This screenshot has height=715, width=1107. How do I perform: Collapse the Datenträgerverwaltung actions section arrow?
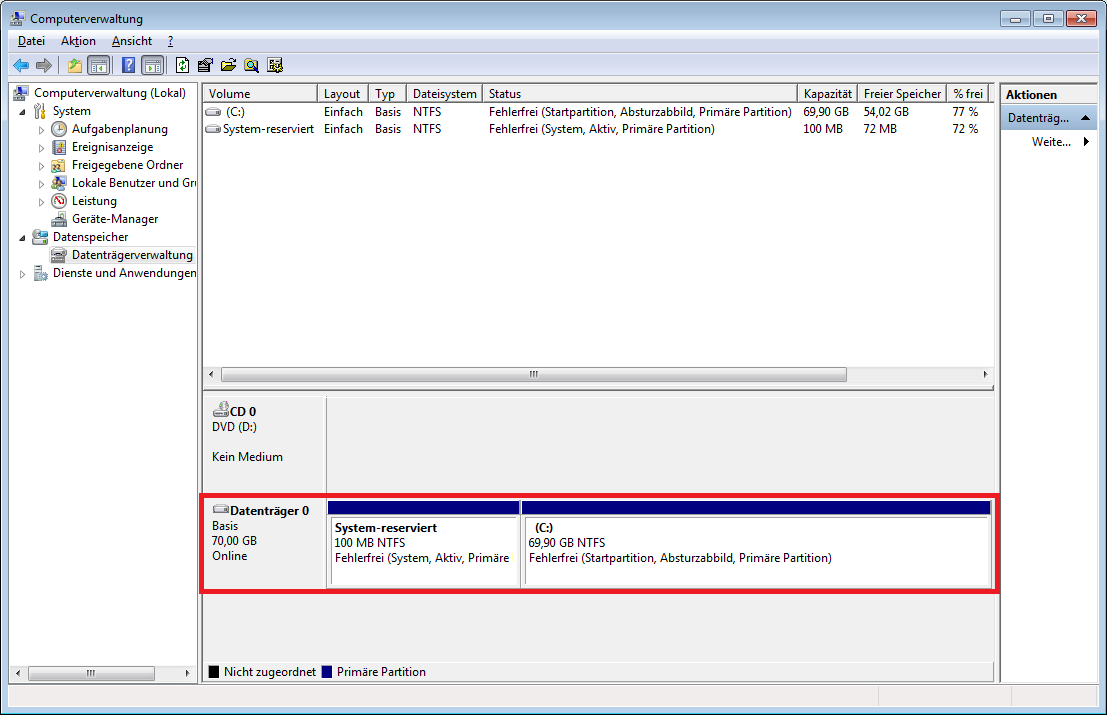click(1087, 118)
